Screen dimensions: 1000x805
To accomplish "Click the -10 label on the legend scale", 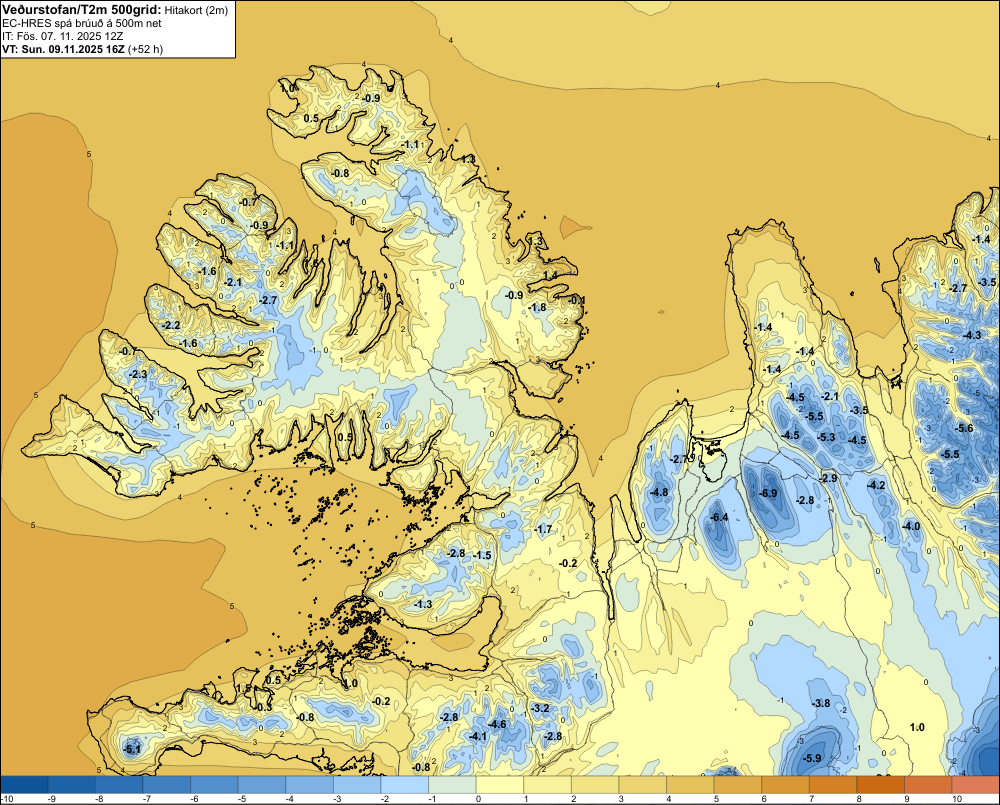I will 8,799.
